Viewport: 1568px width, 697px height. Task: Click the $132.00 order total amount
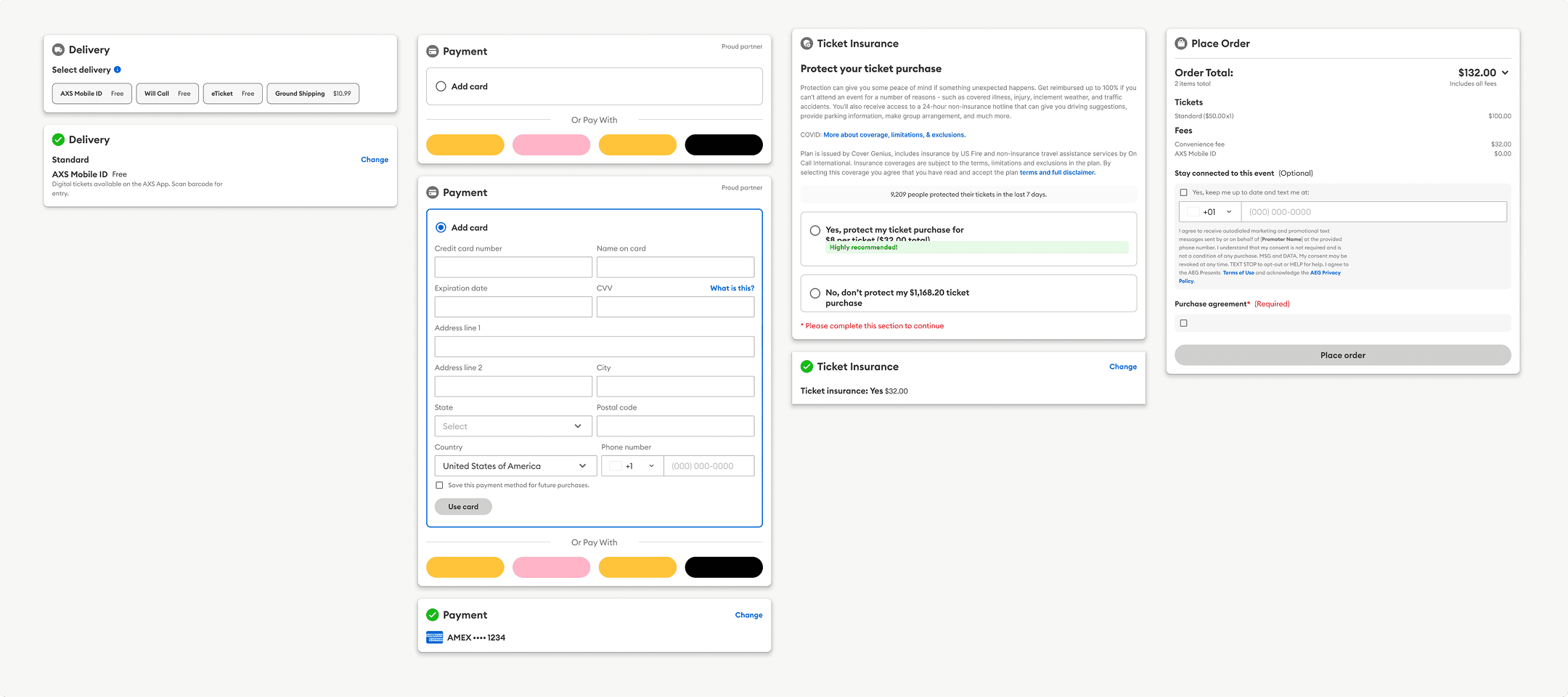click(1477, 73)
